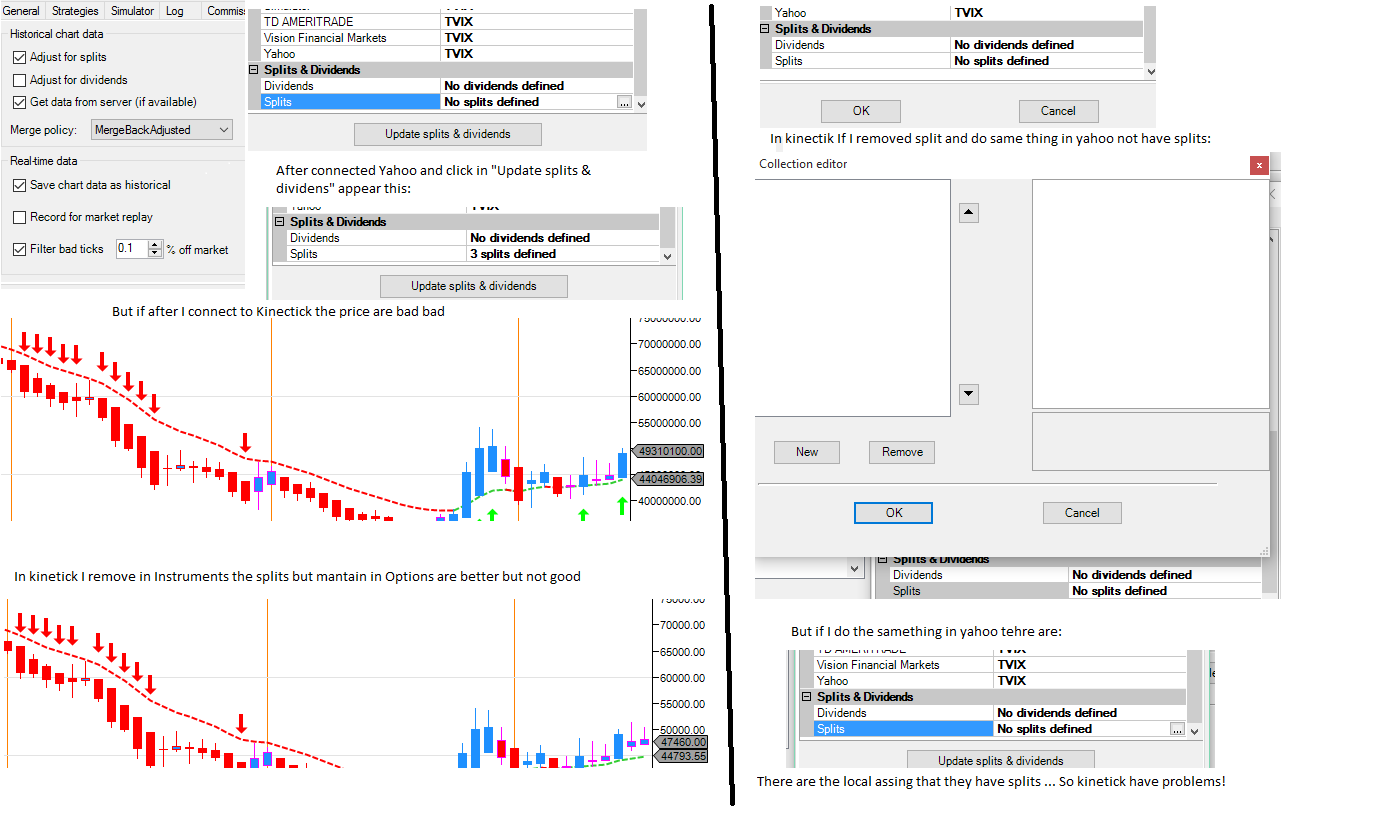Switch to the General tab

click(21, 11)
